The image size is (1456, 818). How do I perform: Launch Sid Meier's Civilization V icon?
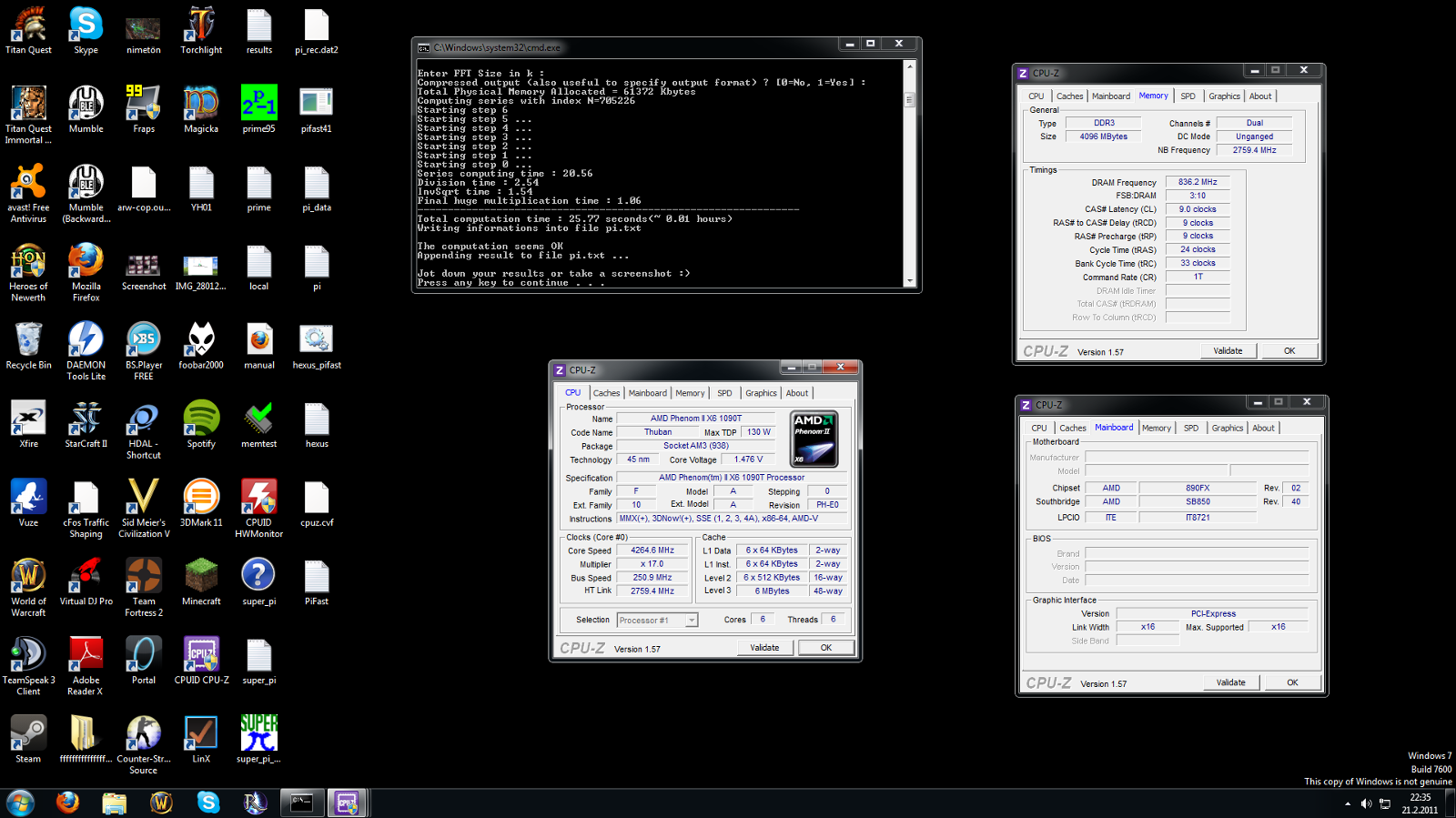coord(144,509)
